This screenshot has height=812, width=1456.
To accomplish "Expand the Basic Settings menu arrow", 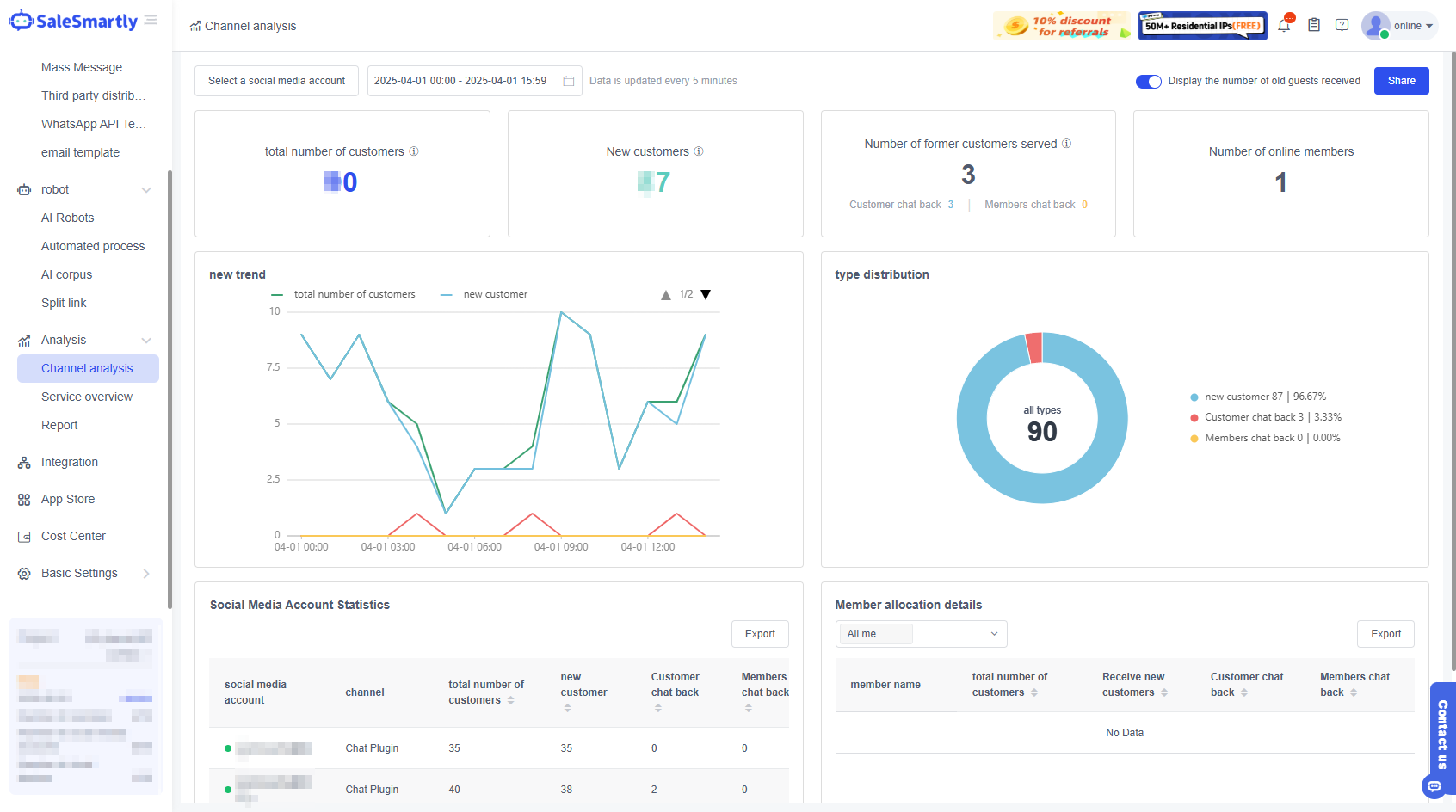I will 146,574.
